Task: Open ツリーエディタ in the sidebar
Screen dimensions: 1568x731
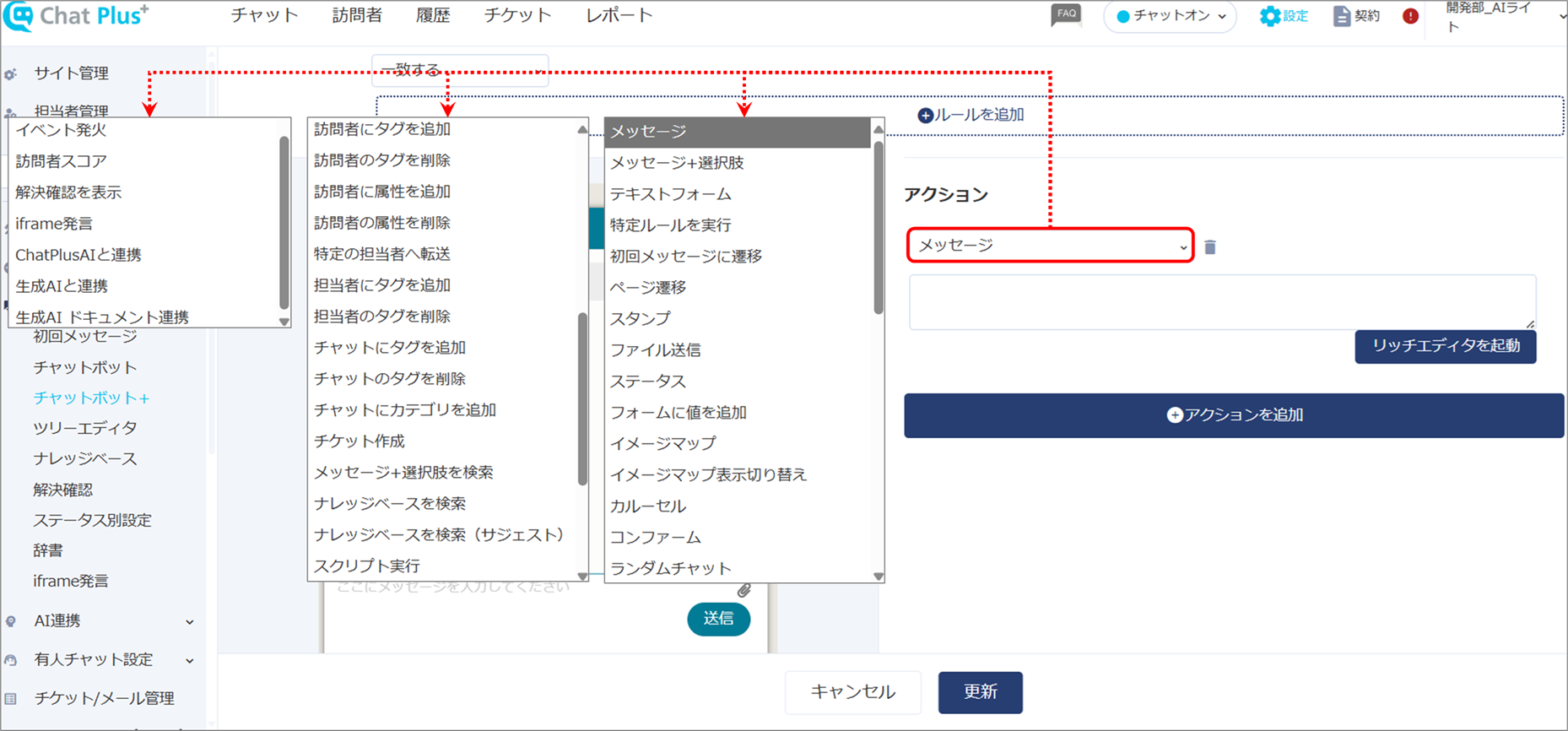Action: tap(84, 428)
